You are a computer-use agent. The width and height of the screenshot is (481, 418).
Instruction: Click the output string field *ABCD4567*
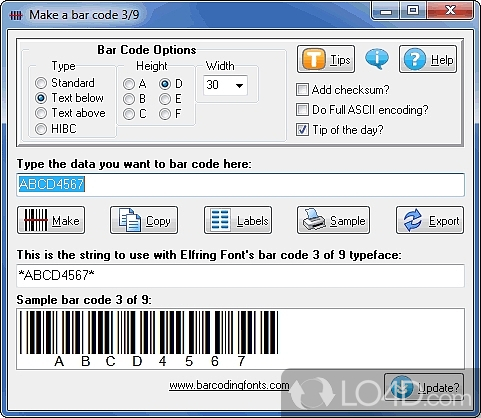pos(240,276)
